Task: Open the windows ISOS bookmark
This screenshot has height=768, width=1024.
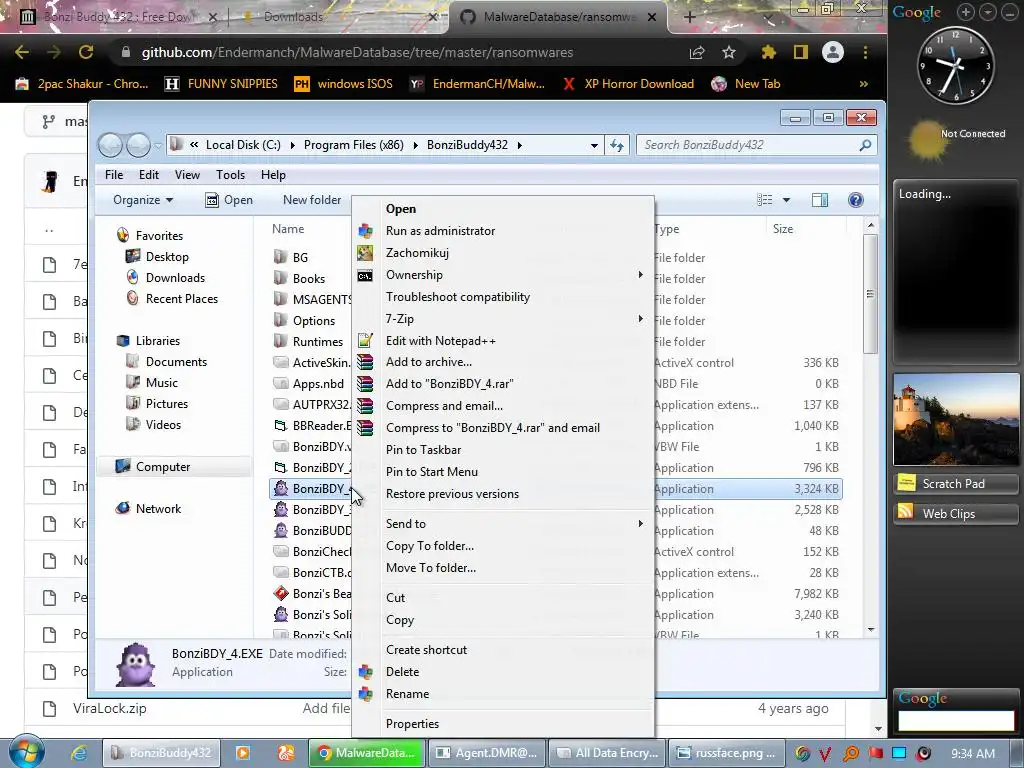Action: pos(344,84)
